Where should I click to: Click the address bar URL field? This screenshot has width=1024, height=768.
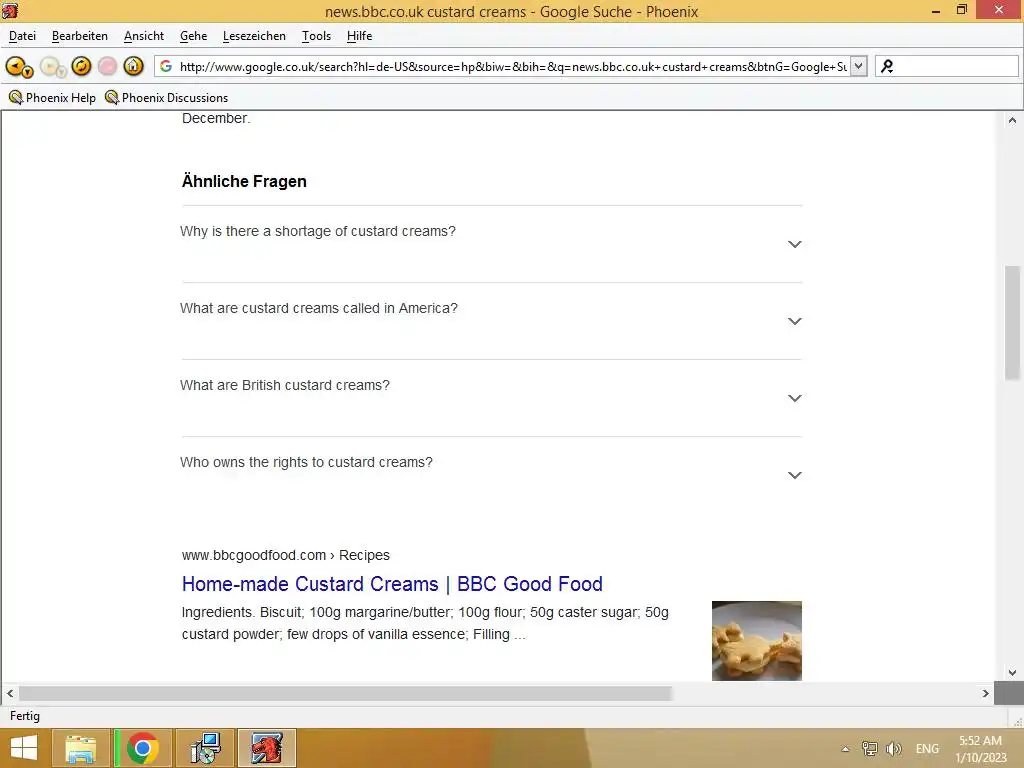(x=513, y=67)
